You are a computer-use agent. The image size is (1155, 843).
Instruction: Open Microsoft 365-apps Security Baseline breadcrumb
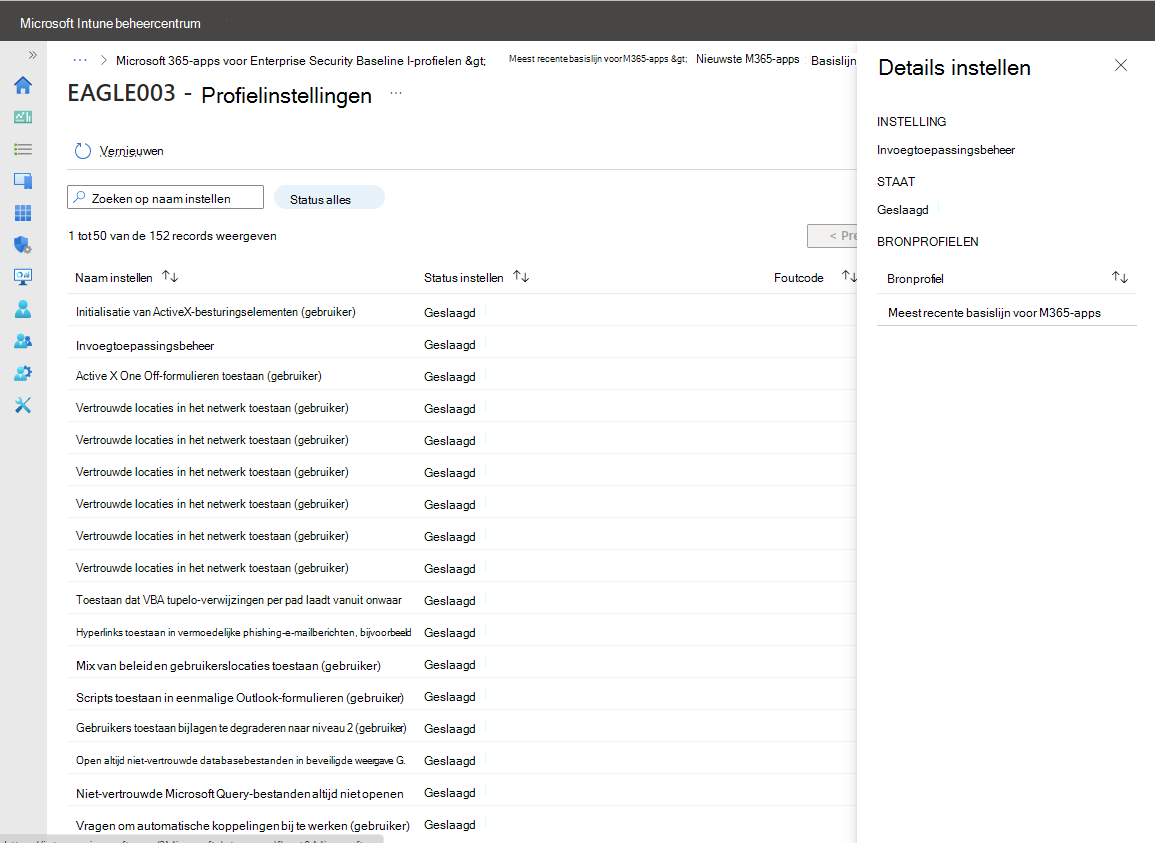click(x=301, y=60)
